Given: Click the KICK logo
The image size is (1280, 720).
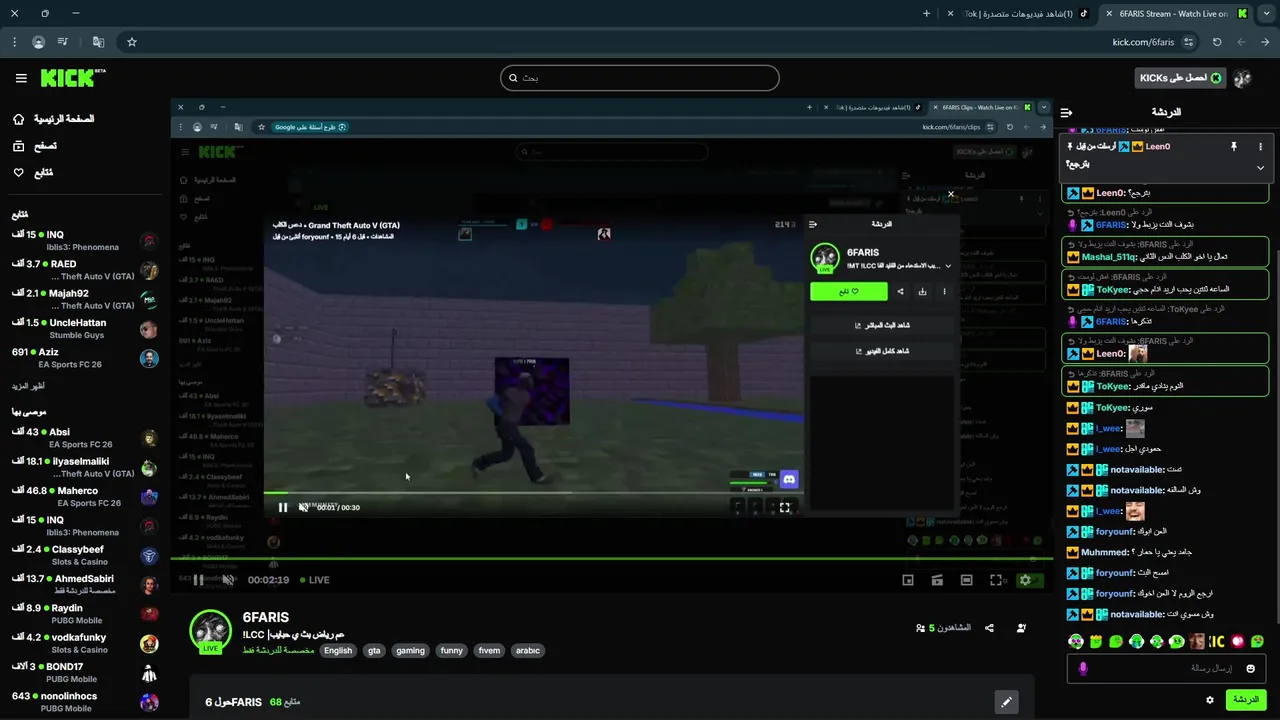Looking at the screenshot, I should click(72, 78).
